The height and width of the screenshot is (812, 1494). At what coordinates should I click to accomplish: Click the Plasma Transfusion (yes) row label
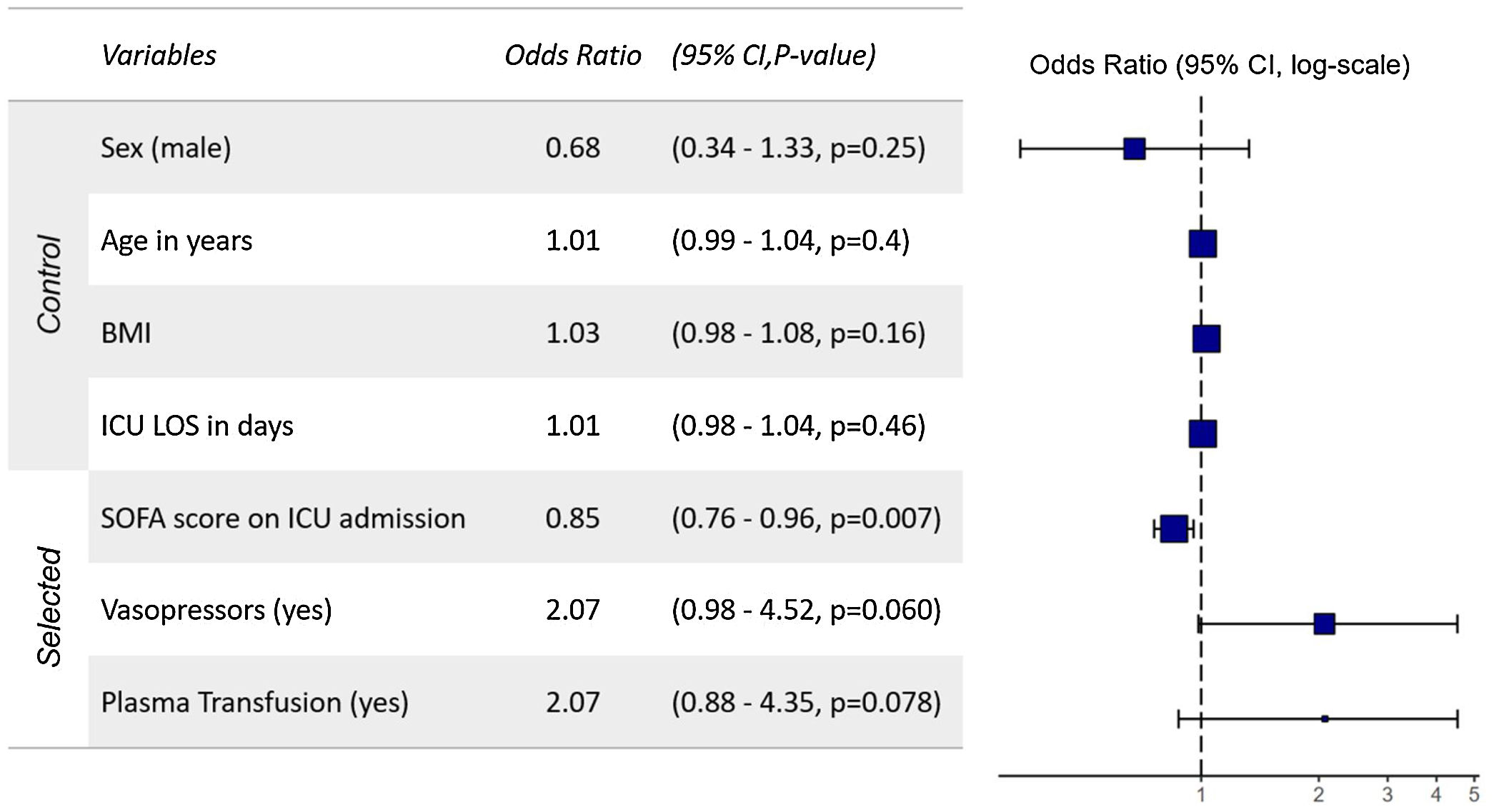tap(254, 703)
